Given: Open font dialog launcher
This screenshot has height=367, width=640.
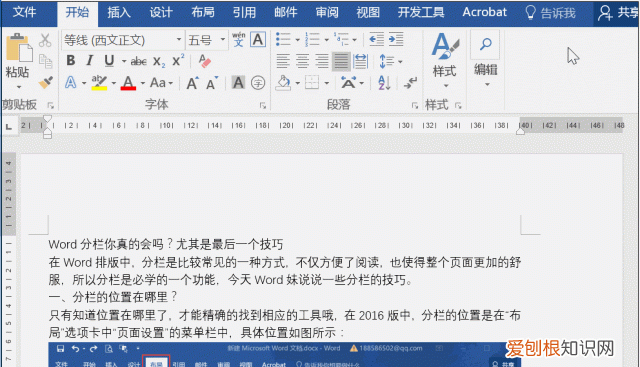Looking at the screenshot, I should (x=262, y=106).
